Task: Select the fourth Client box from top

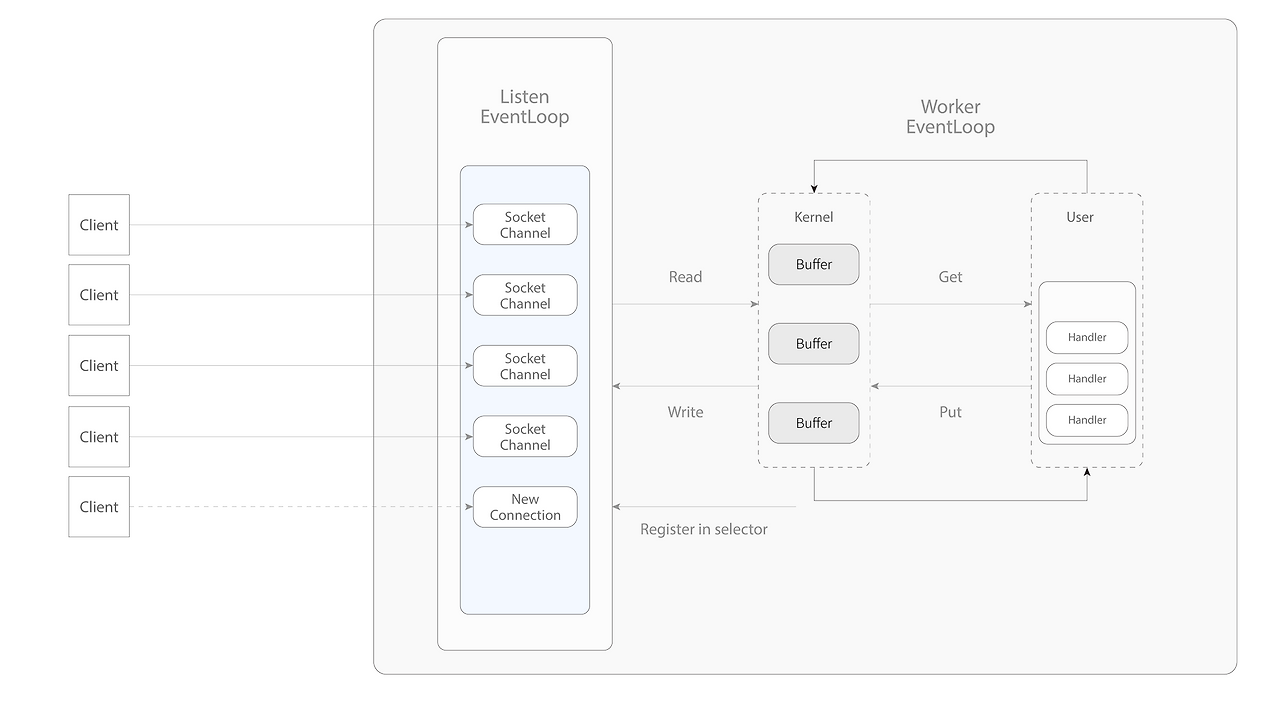Action: (x=99, y=437)
